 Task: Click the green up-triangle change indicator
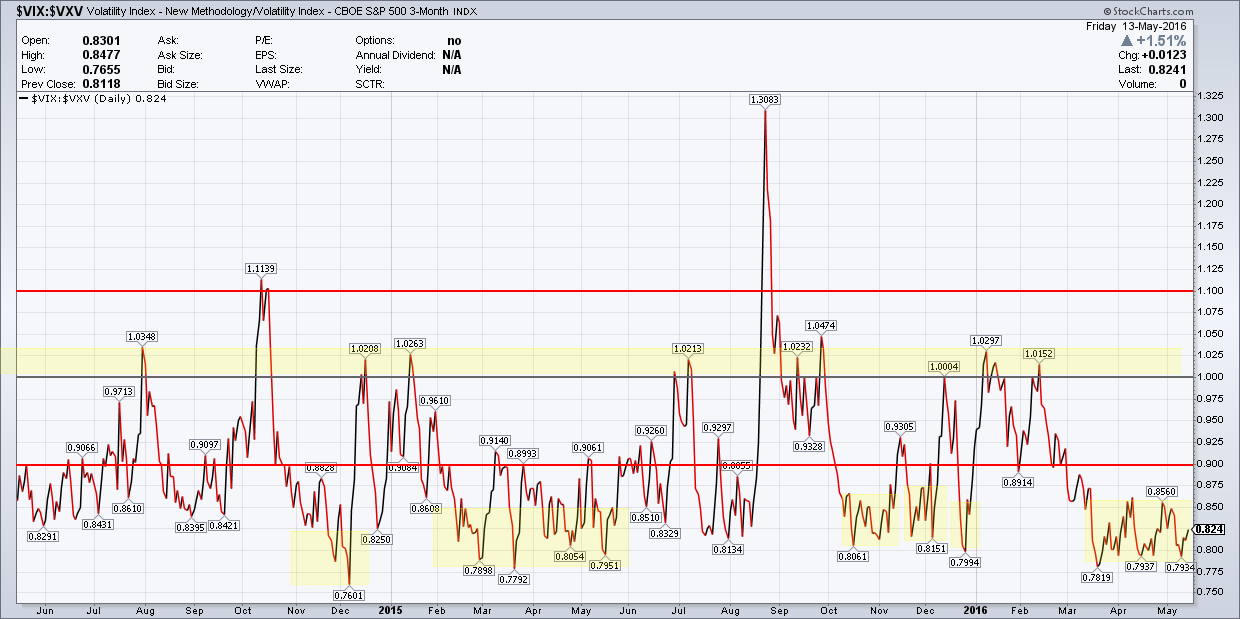(x=1127, y=41)
